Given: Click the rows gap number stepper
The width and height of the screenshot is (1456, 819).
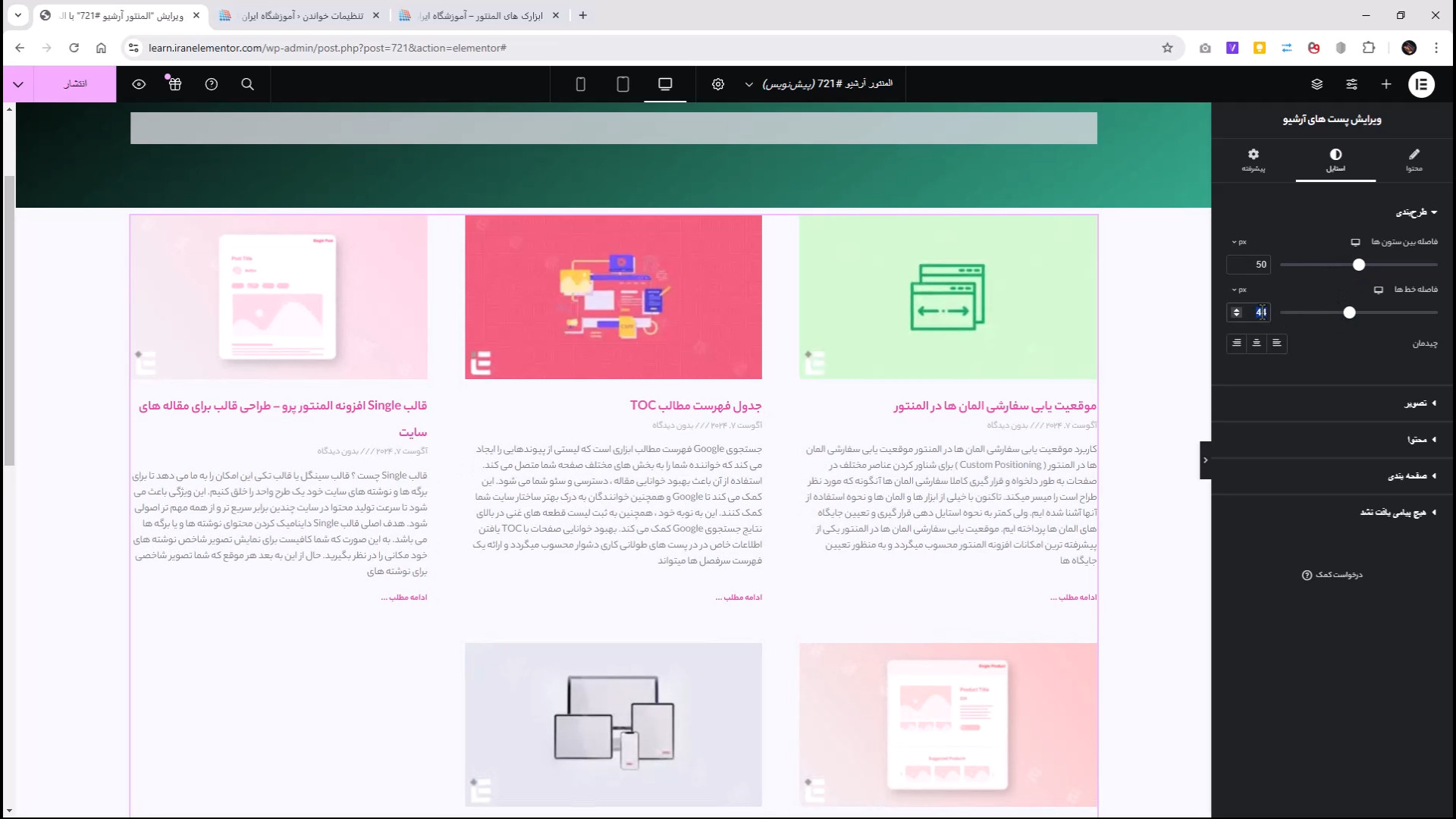Looking at the screenshot, I should tap(1236, 312).
